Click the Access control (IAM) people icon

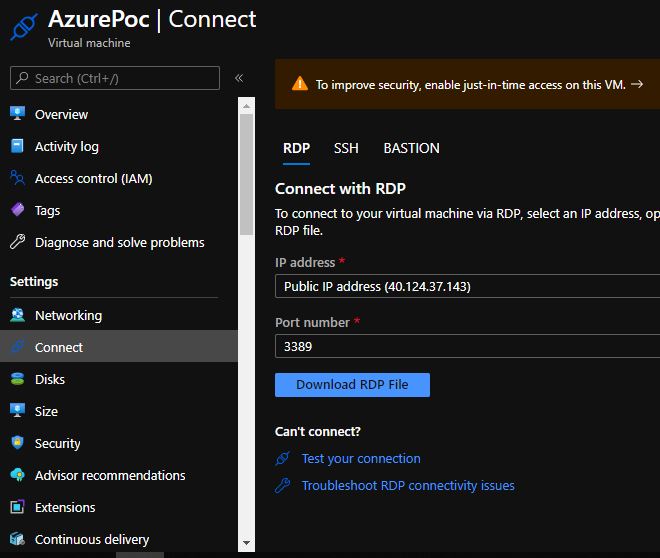click(x=17, y=178)
